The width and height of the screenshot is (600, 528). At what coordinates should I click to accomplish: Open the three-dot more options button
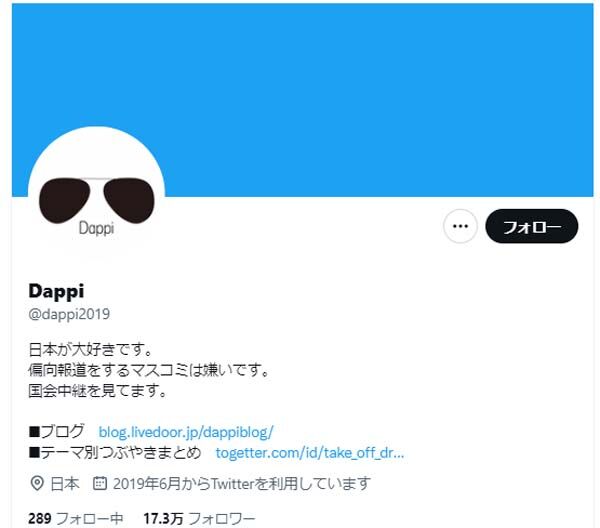pyautogui.click(x=460, y=226)
